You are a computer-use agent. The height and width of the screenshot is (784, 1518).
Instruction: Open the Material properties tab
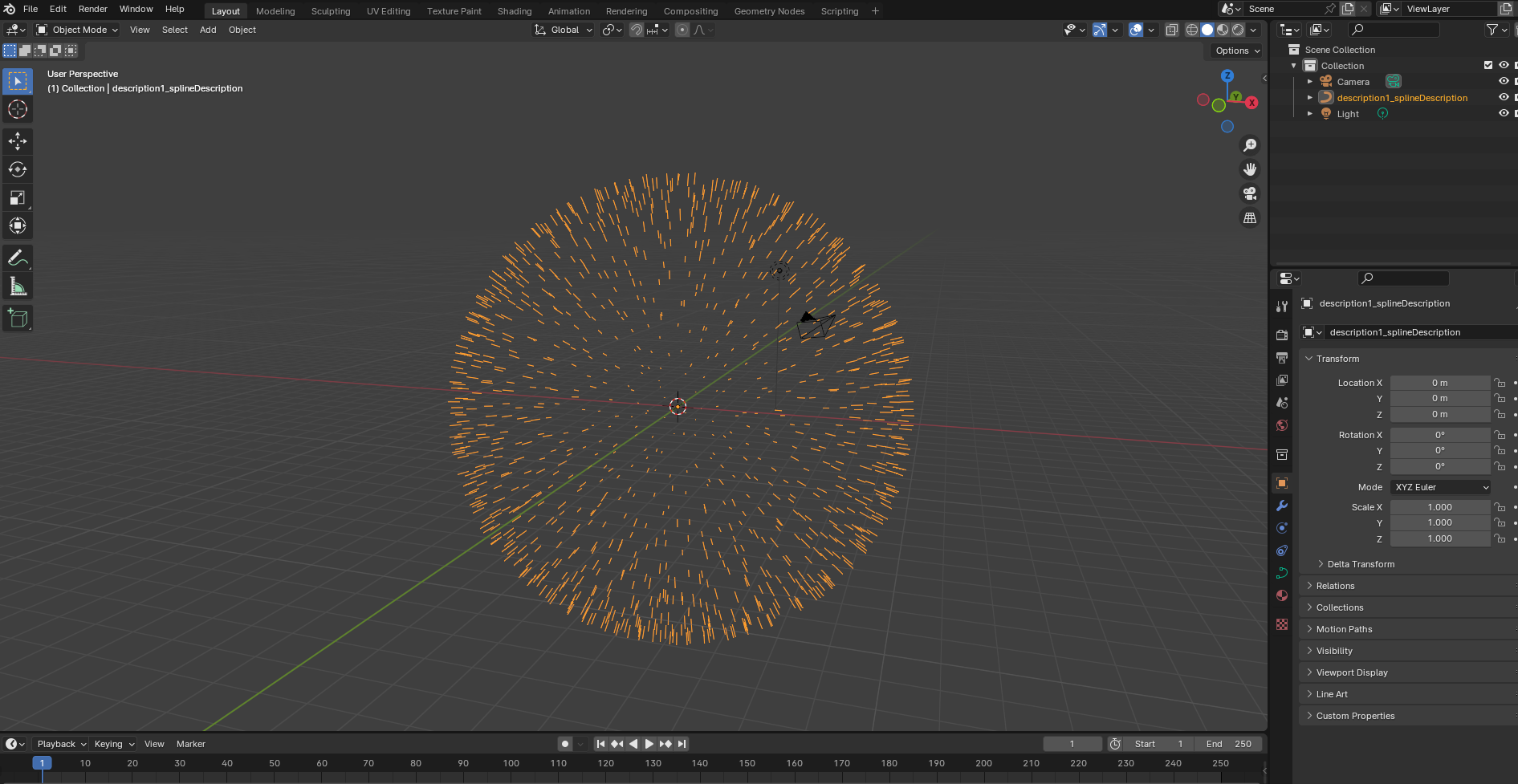(1282, 595)
